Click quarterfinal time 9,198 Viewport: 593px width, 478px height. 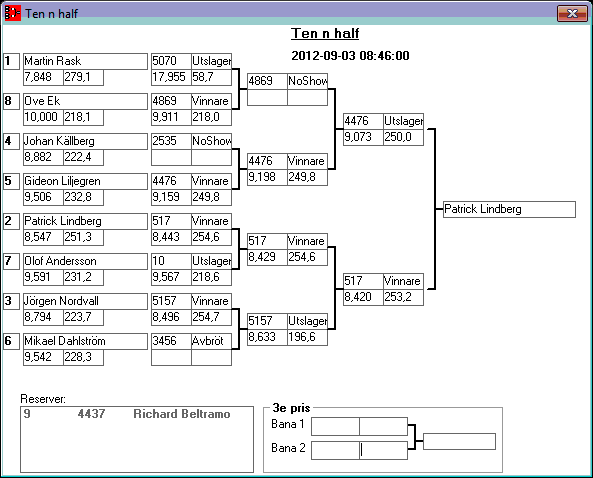pos(267,177)
